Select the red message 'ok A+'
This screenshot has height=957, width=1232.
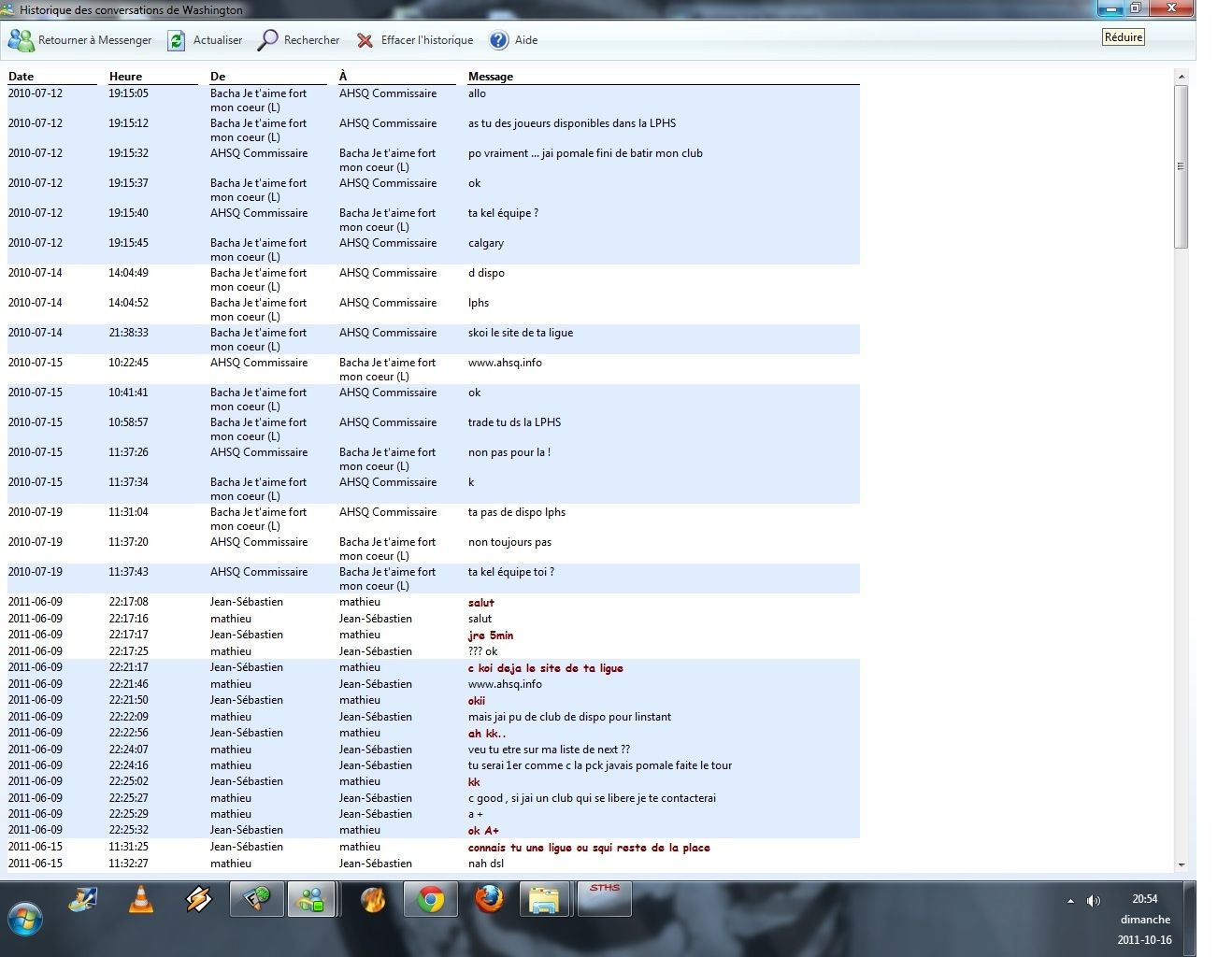[x=483, y=831]
